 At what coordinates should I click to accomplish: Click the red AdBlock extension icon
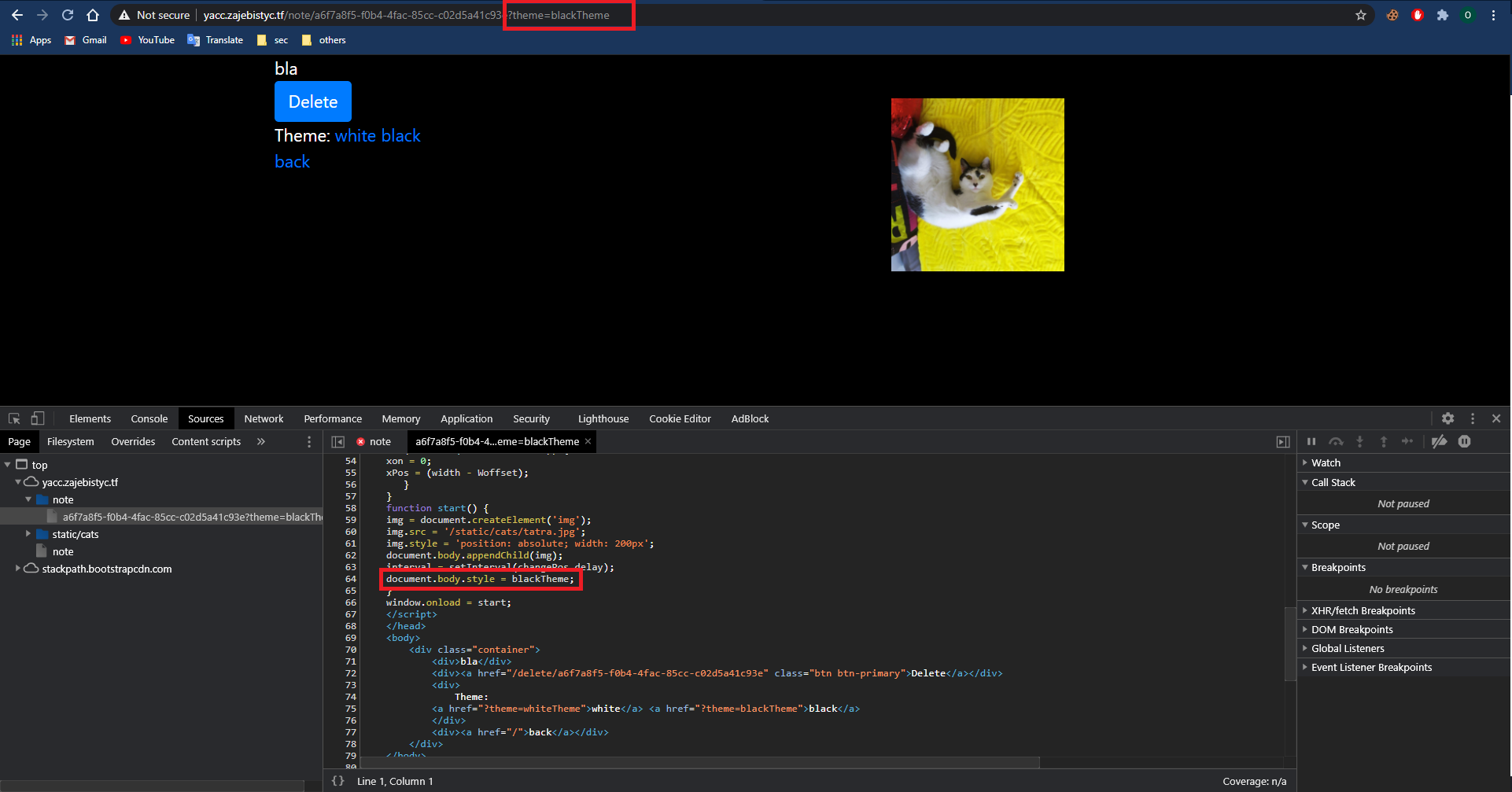click(x=1418, y=15)
